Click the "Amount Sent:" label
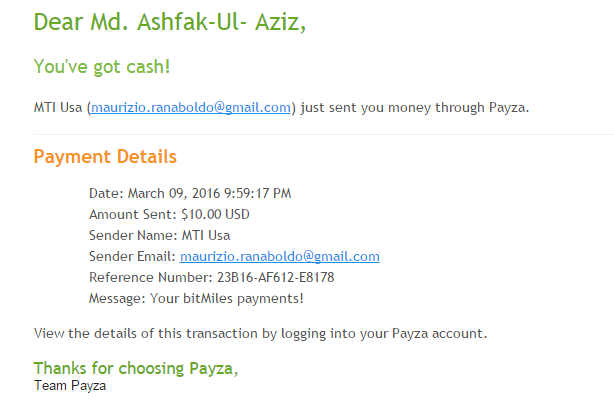Screen dimensions: 614x414 coord(132,214)
